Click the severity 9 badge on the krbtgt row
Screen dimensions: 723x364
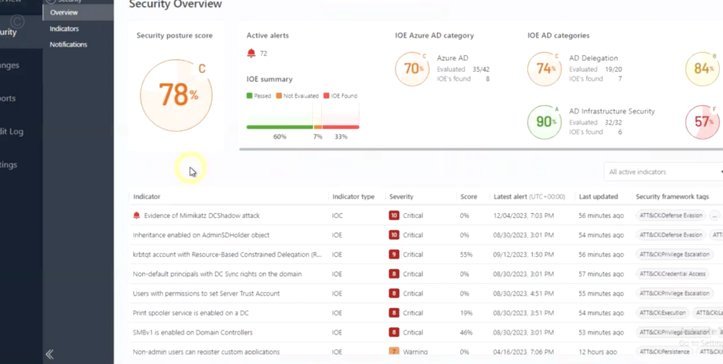coord(394,254)
